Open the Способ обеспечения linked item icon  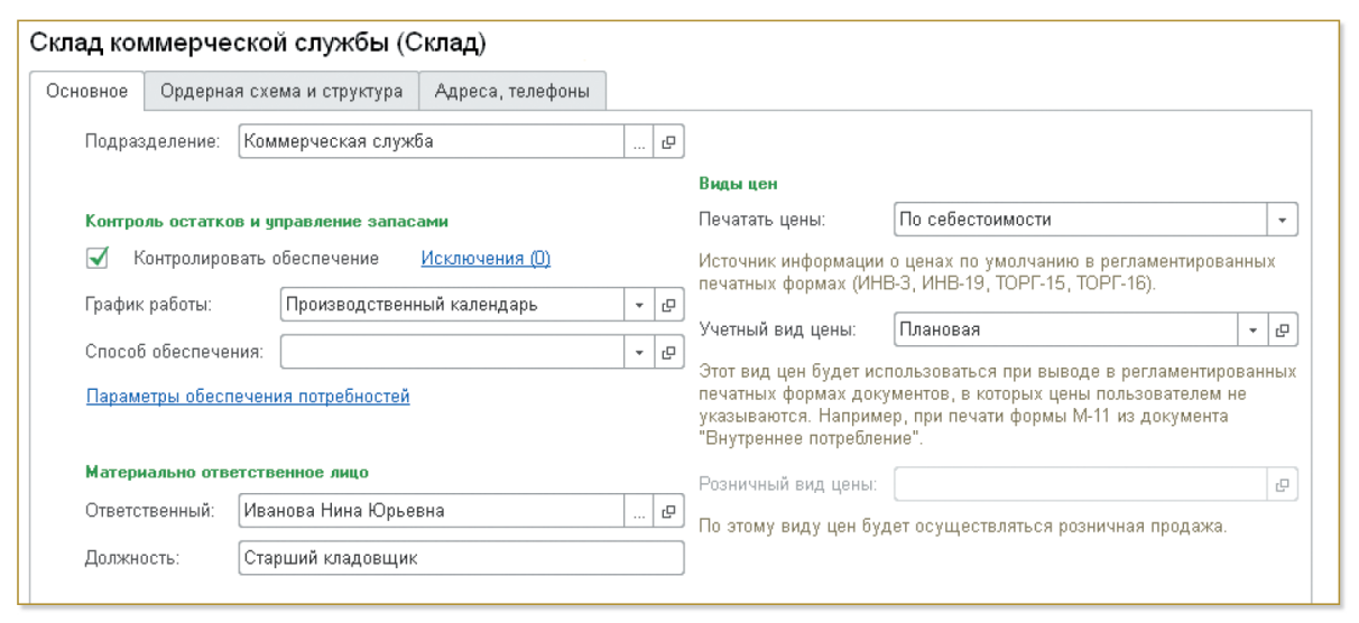tap(669, 351)
